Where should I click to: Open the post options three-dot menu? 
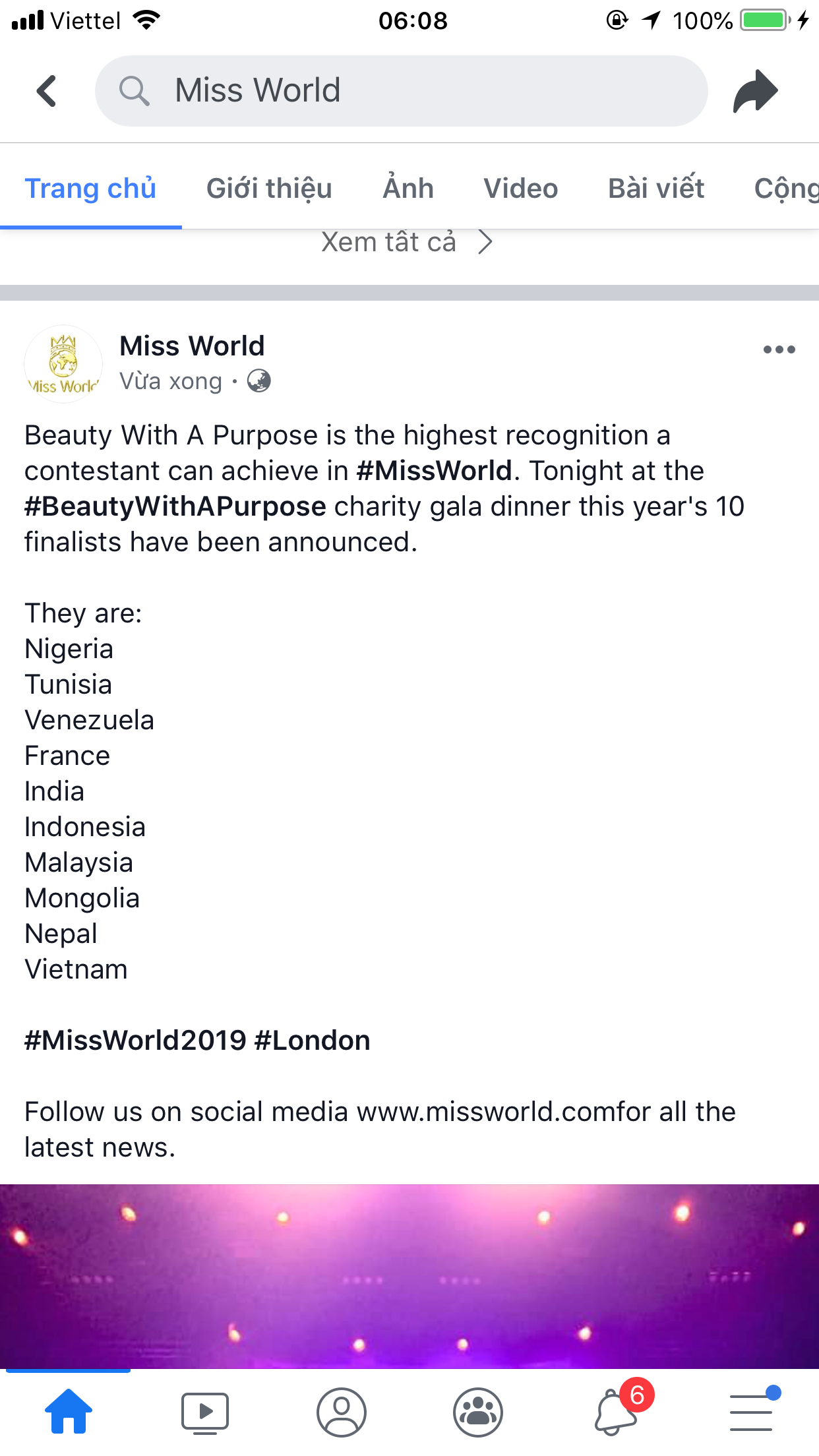tap(779, 349)
